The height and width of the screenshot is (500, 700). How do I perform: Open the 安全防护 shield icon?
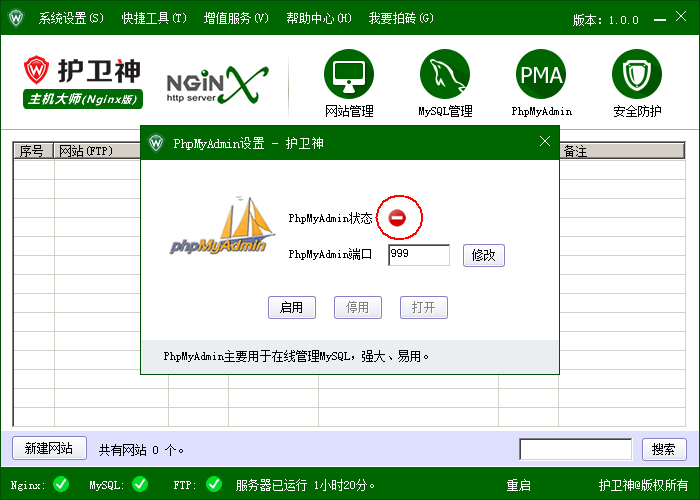click(x=637, y=74)
